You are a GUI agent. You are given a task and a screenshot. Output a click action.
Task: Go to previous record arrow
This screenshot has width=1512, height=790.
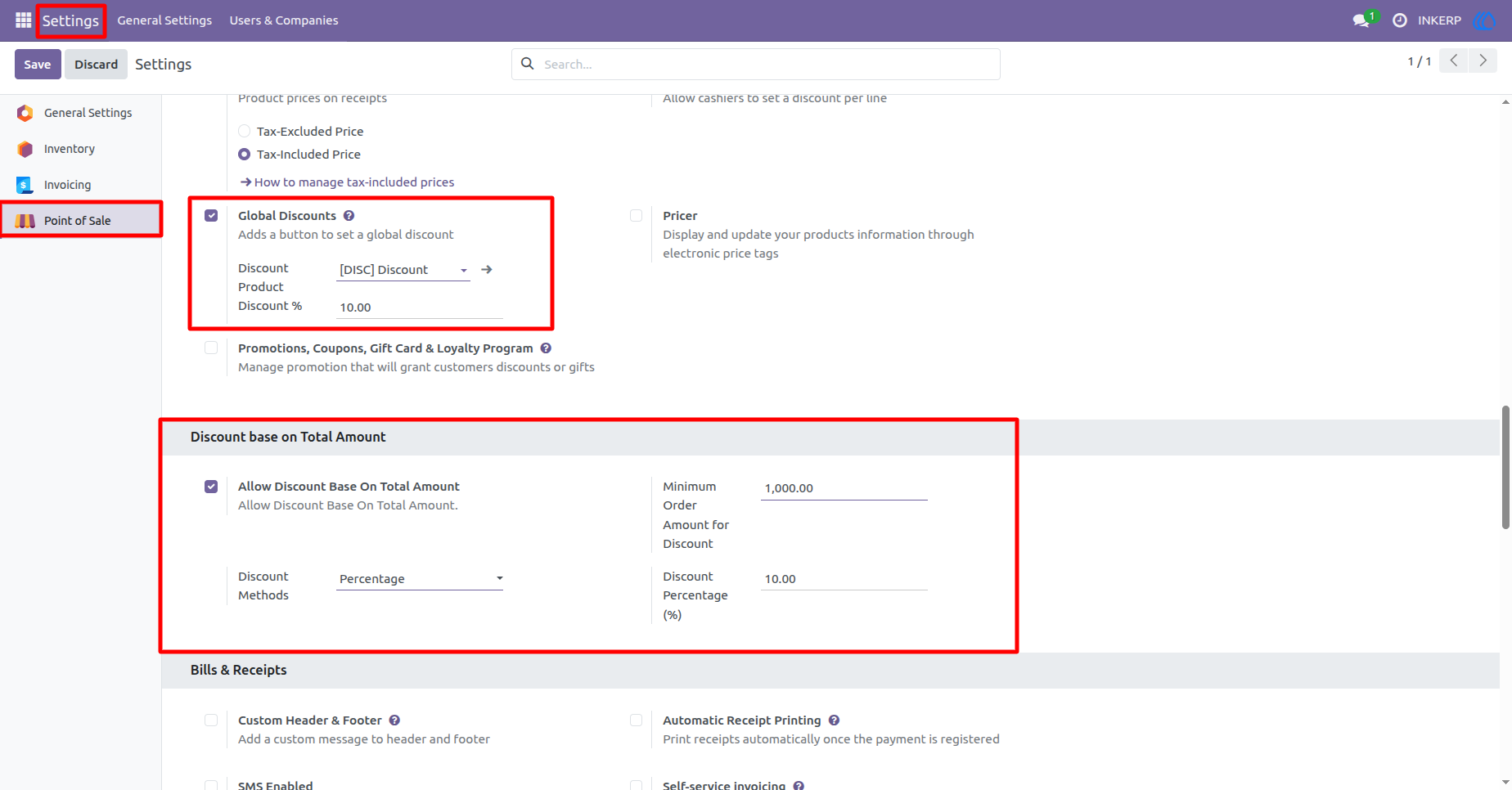pyautogui.click(x=1454, y=61)
